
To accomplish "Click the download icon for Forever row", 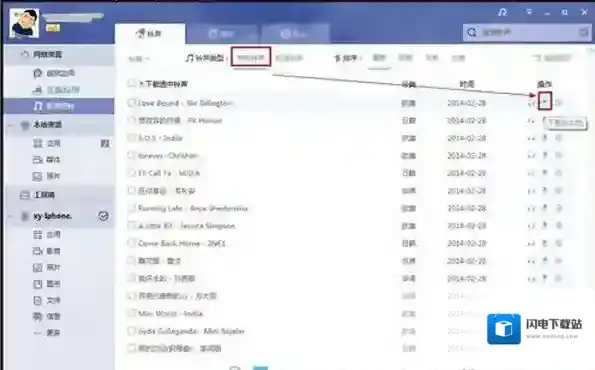I will tap(545, 155).
